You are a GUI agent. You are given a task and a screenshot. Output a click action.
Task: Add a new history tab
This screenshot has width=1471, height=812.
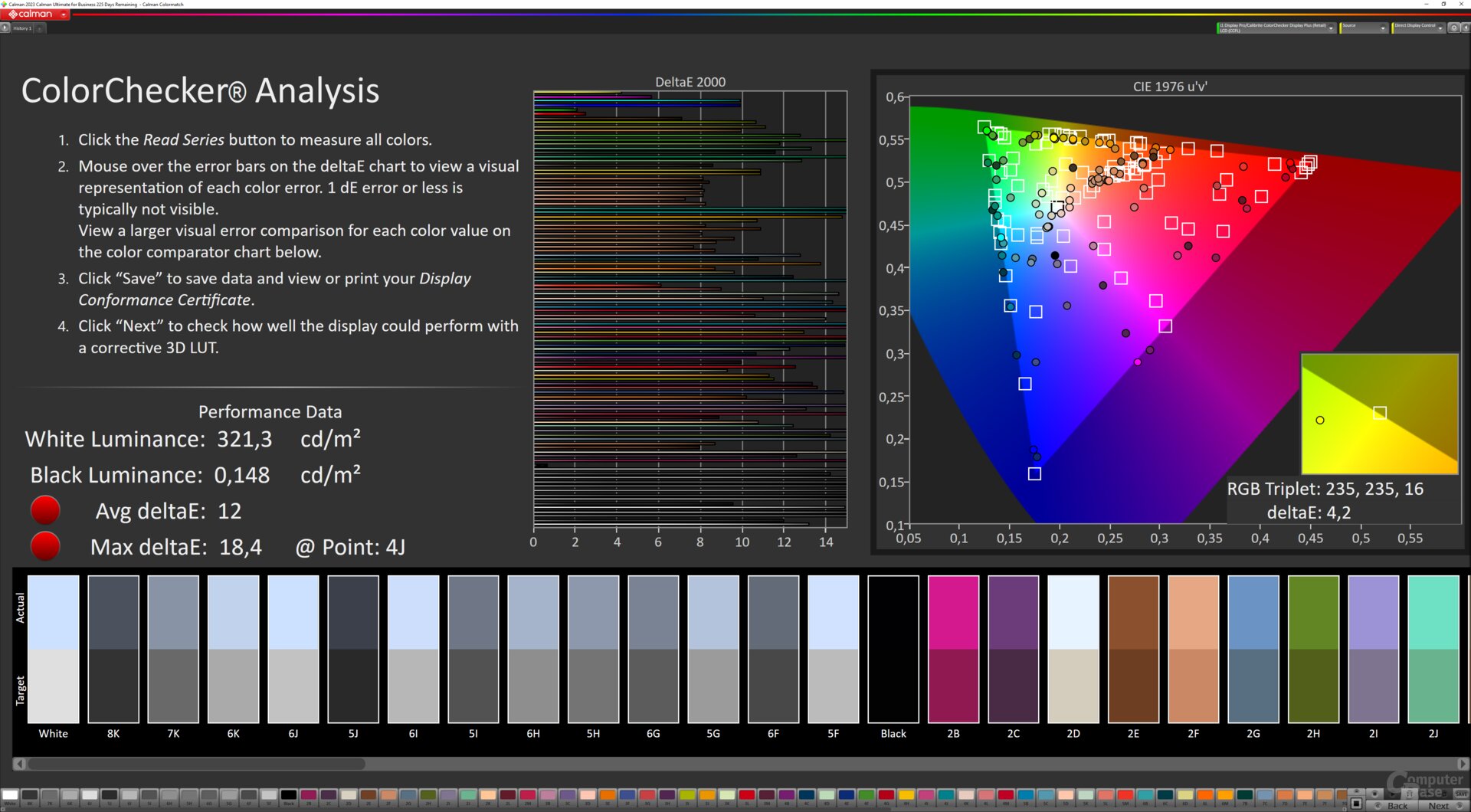click(x=40, y=28)
